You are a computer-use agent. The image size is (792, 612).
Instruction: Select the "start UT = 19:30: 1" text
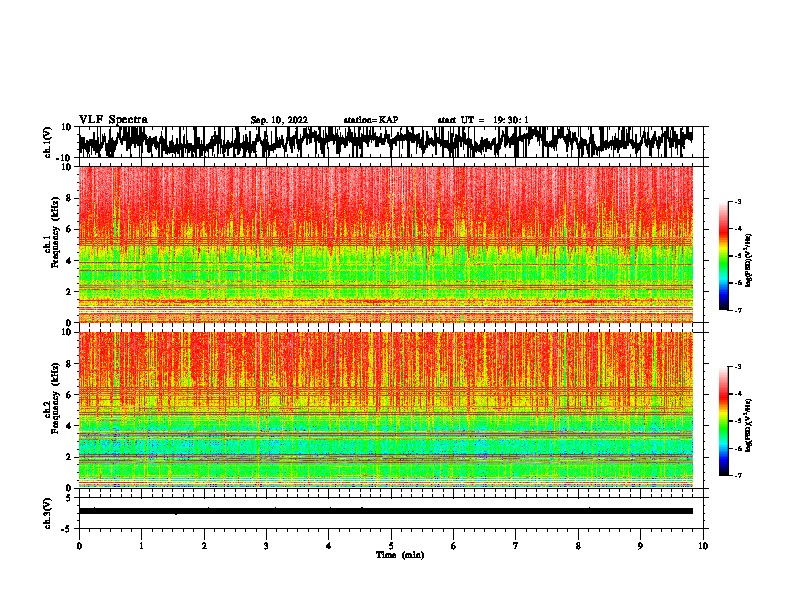coord(483,120)
